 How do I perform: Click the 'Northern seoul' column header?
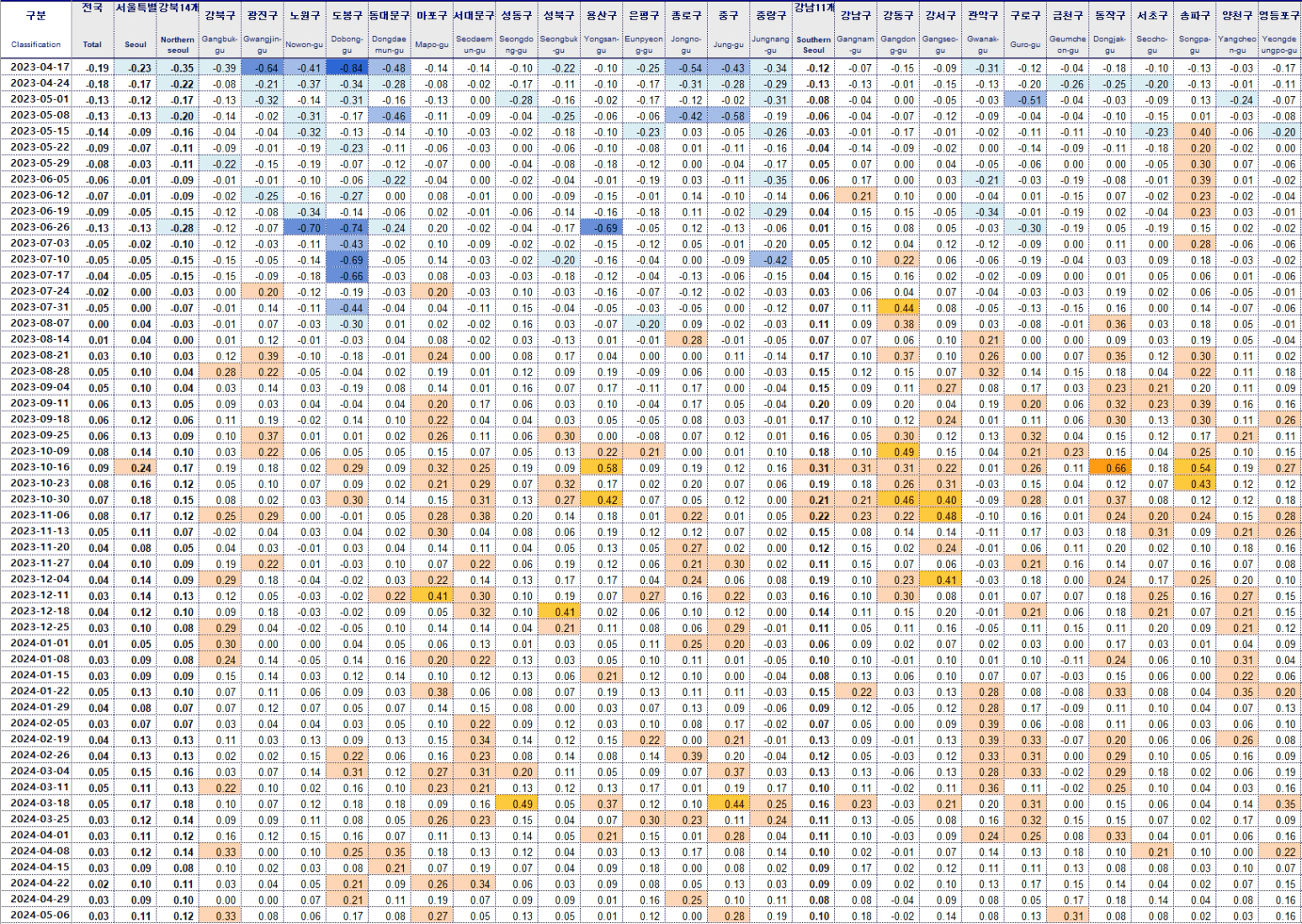coord(178,45)
